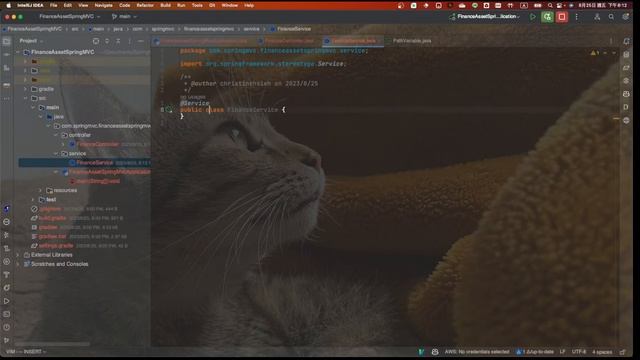
Task: Open the Build menu
Action: (166, 5)
